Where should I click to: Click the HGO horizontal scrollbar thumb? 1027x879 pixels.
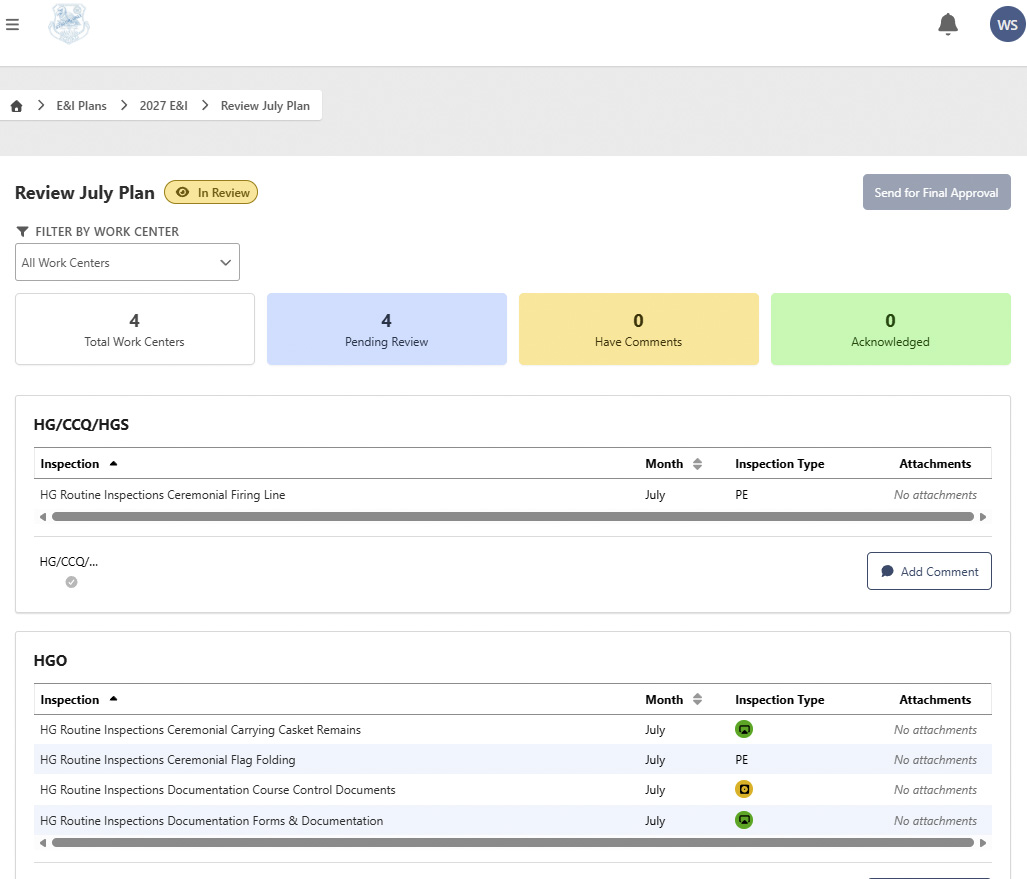pos(513,843)
